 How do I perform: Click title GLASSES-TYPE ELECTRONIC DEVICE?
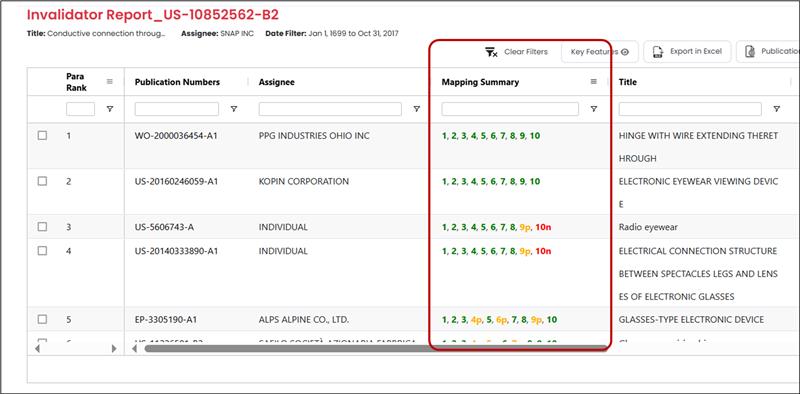click(691, 319)
